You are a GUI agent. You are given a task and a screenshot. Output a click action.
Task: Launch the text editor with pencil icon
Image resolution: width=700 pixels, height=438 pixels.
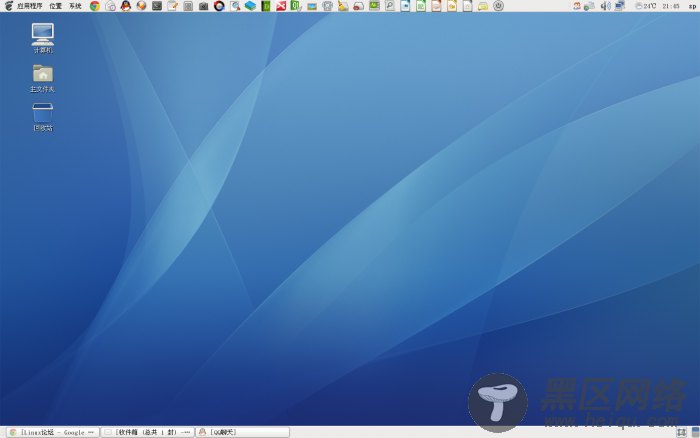[x=172, y=6]
